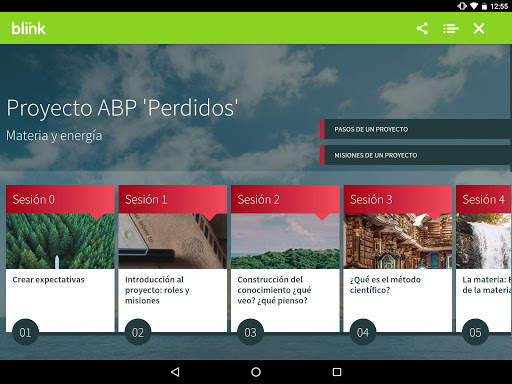Close the project with the X icon

[479, 29]
